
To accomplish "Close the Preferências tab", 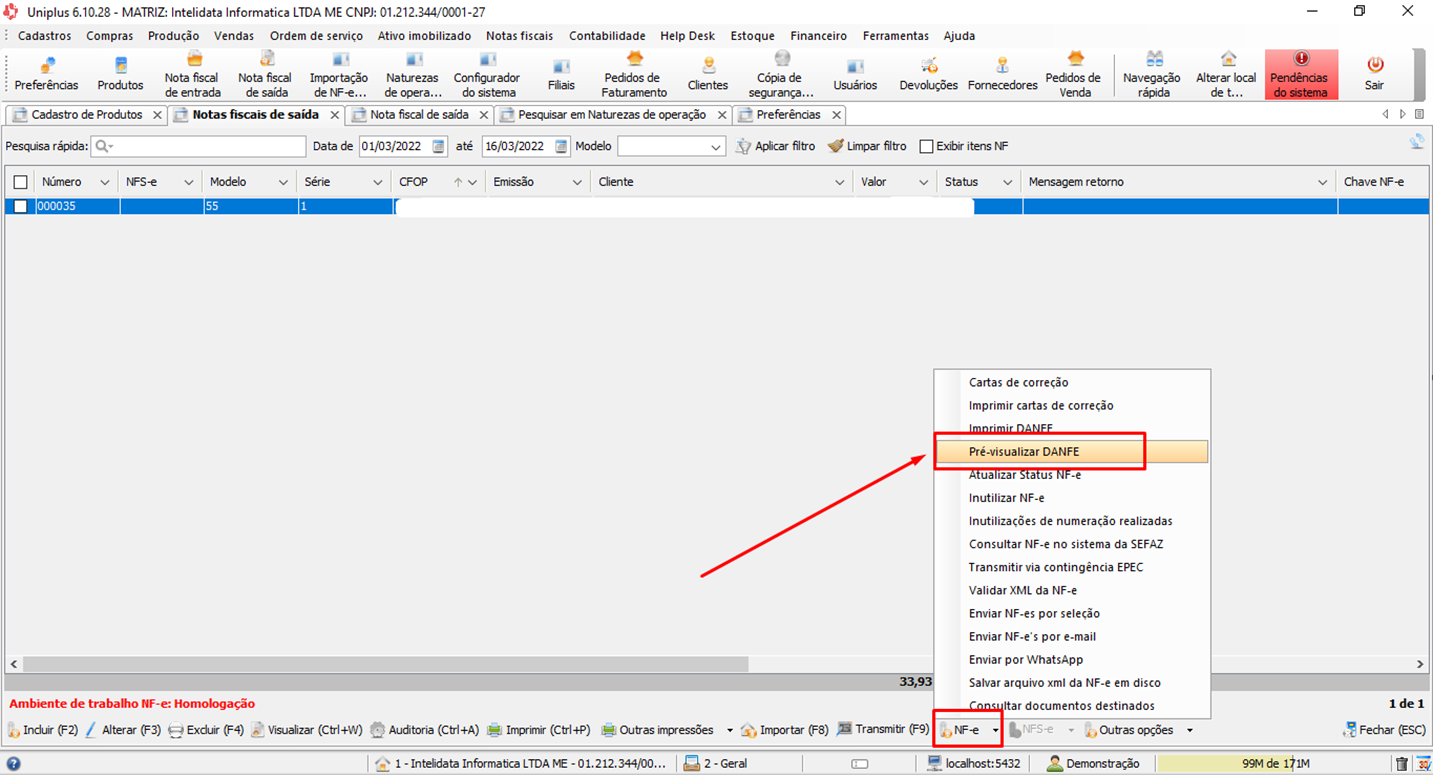I will pyautogui.click(x=837, y=115).
